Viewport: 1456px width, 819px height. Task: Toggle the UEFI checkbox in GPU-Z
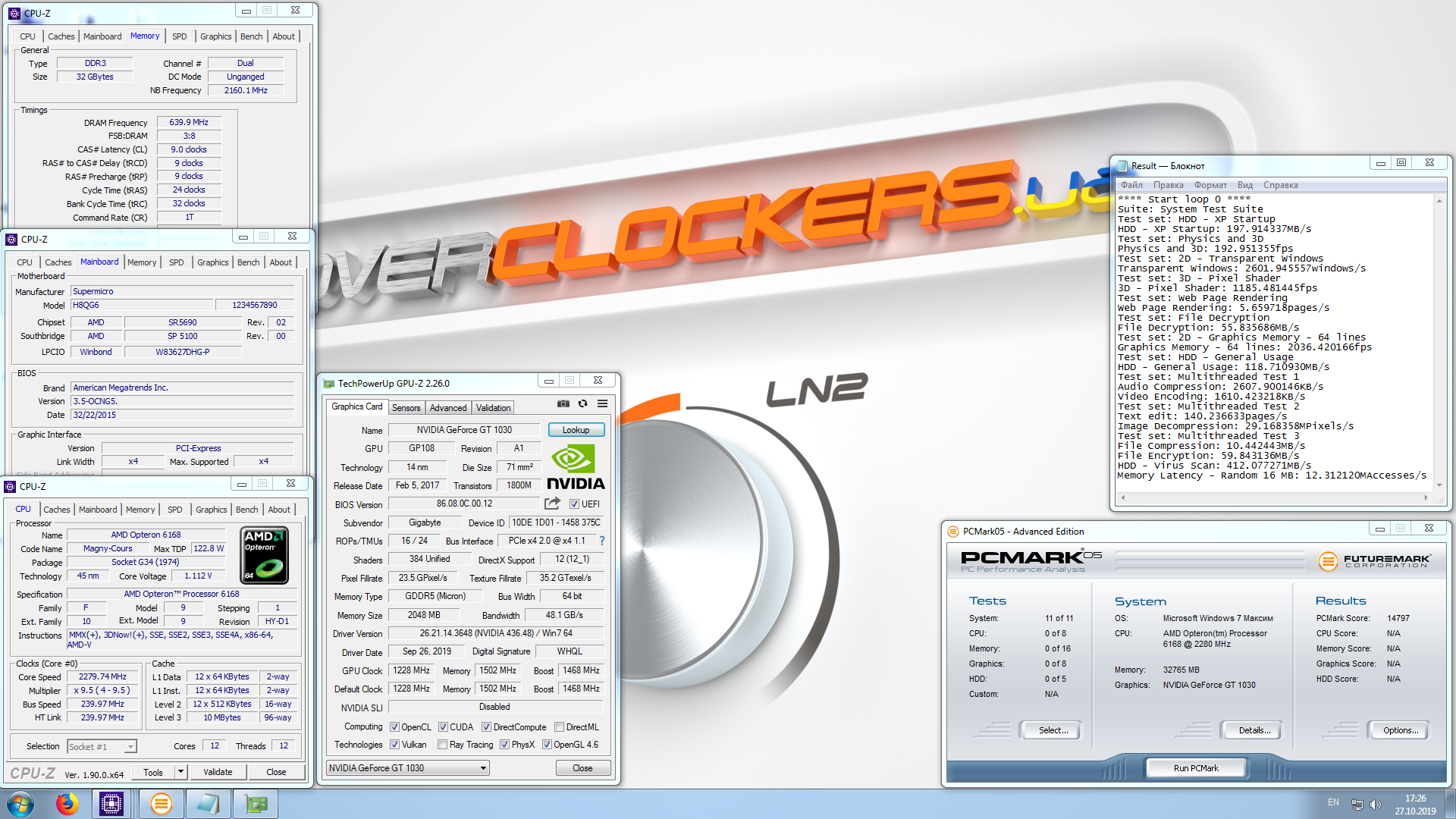(x=574, y=504)
